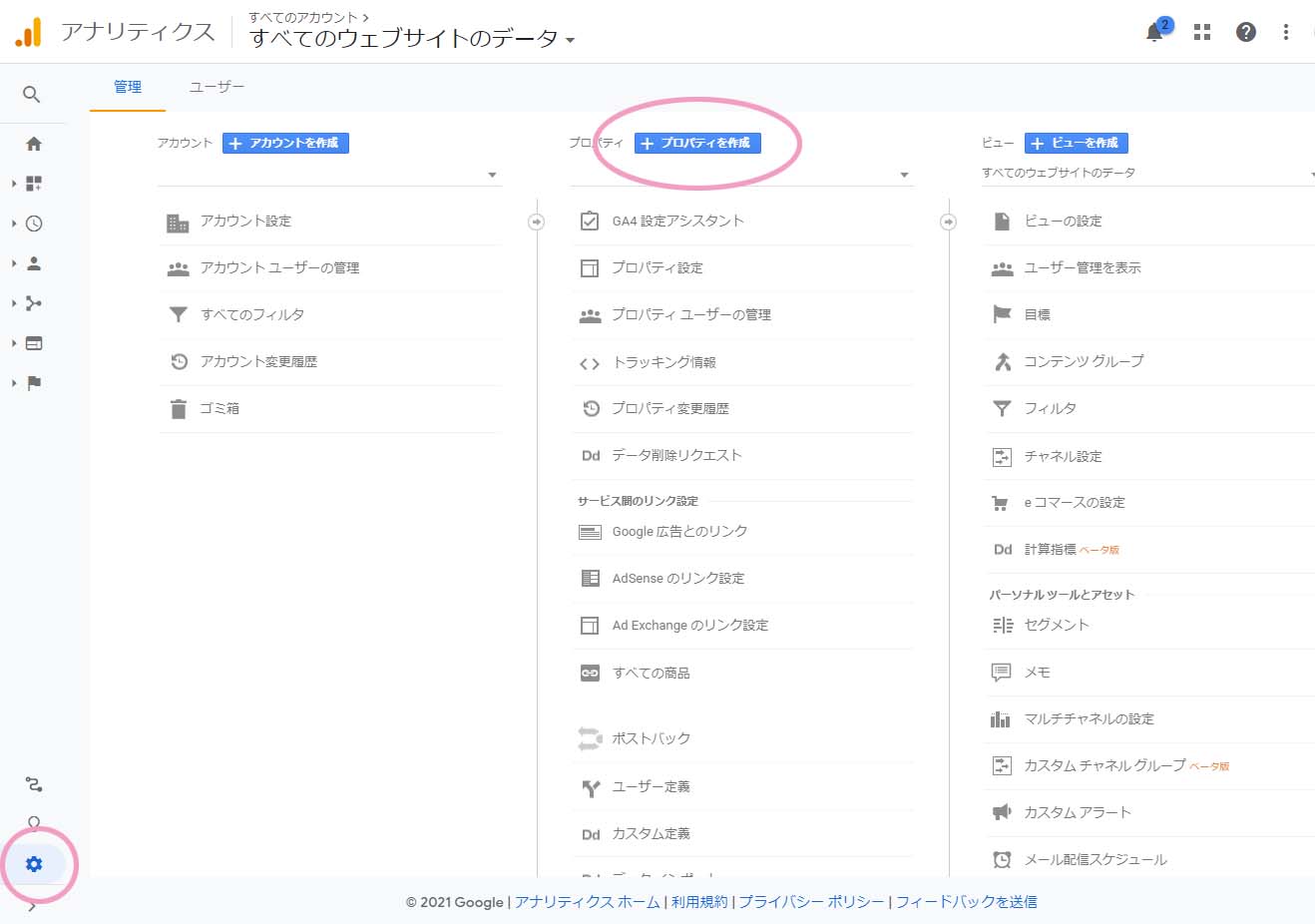Click the プロパティを作成 button

[x=697, y=143]
